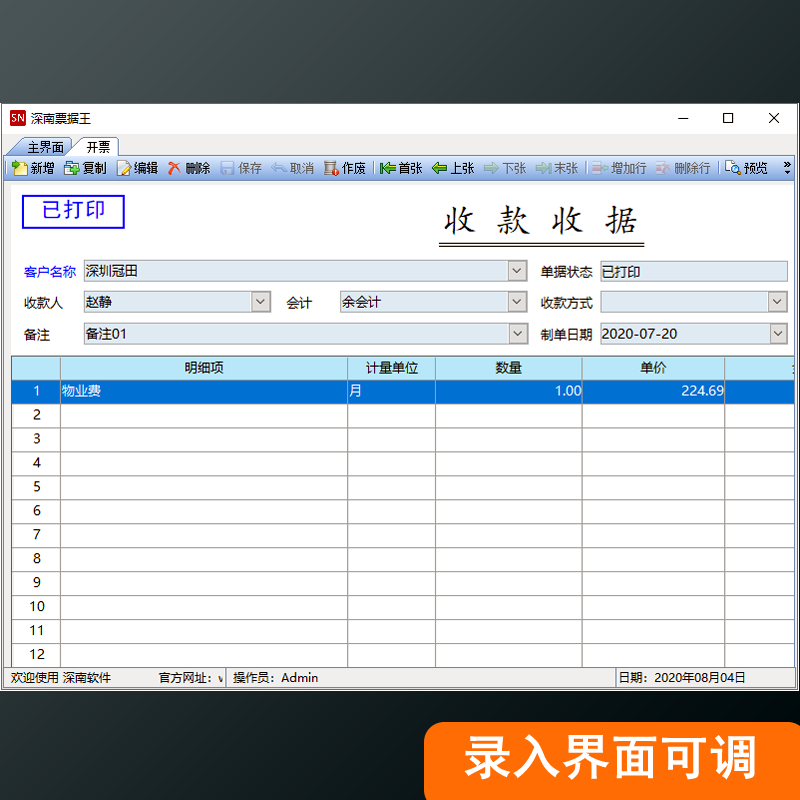Select the 开票 tab
This screenshot has width=800, height=800.
click(98, 147)
